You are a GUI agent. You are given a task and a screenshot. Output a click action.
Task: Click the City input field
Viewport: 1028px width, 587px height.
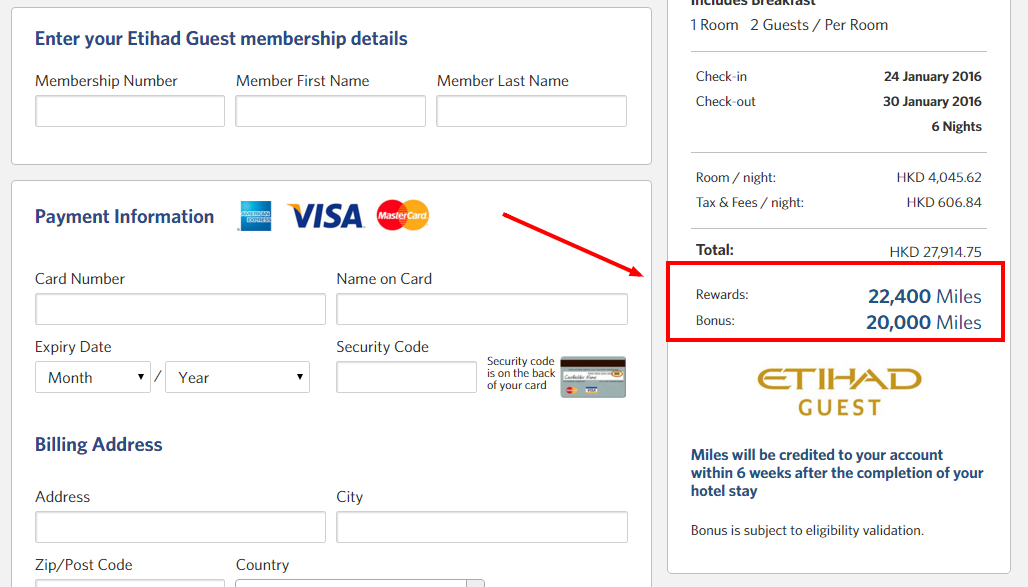pos(482,527)
